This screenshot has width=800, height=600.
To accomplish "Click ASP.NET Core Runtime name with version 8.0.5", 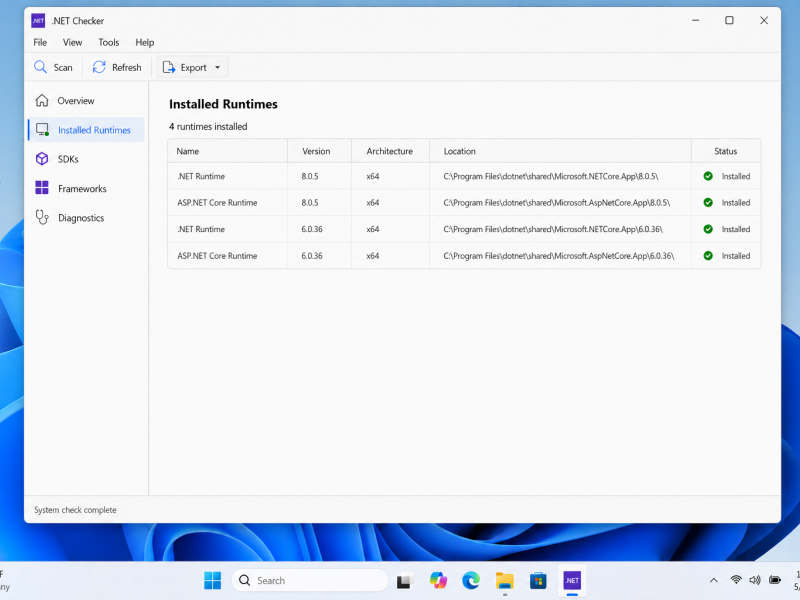I will tap(217, 203).
